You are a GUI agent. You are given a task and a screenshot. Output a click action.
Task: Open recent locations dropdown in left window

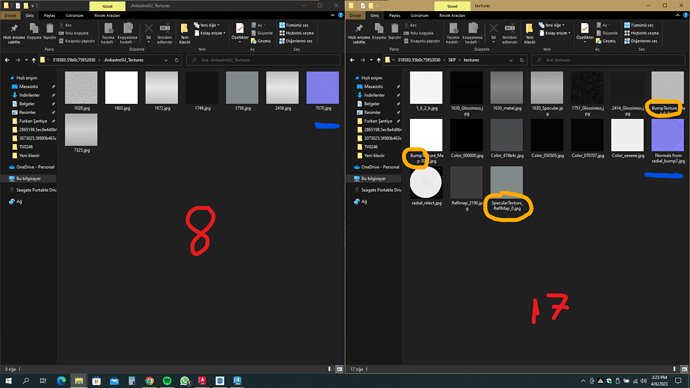26,60
